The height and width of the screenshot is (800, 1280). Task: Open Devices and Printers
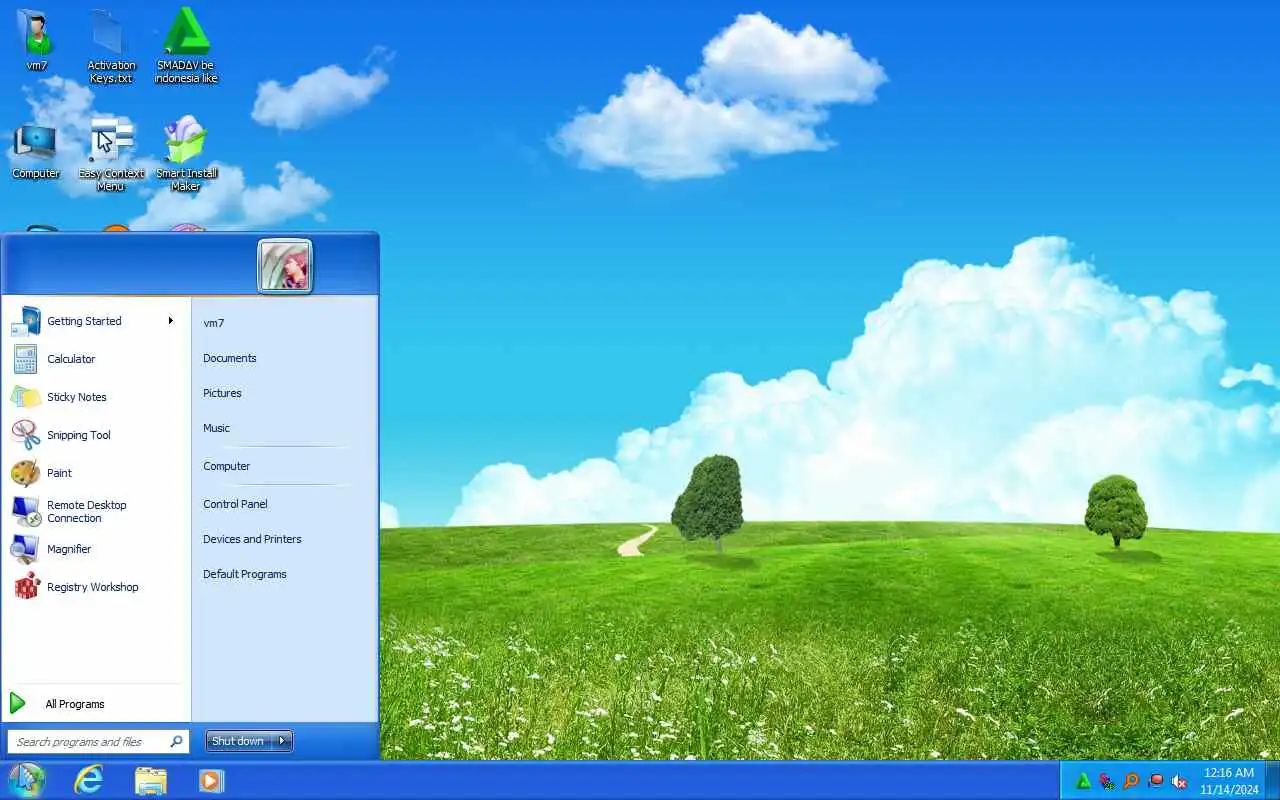(x=252, y=539)
